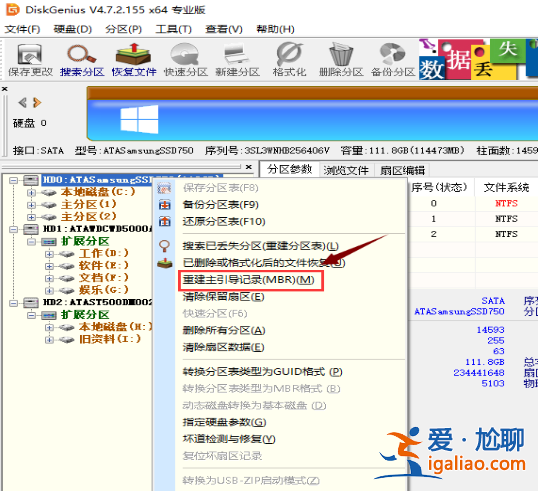Select 坏道检测与修复(Y)
538x491 pixels.
pyautogui.click(x=229, y=439)
